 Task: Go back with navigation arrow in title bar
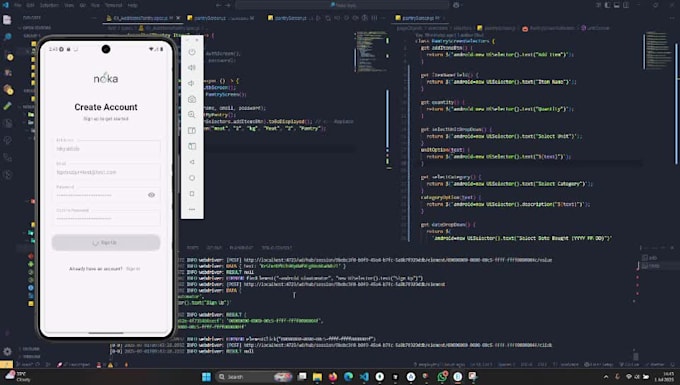[219, 5]
